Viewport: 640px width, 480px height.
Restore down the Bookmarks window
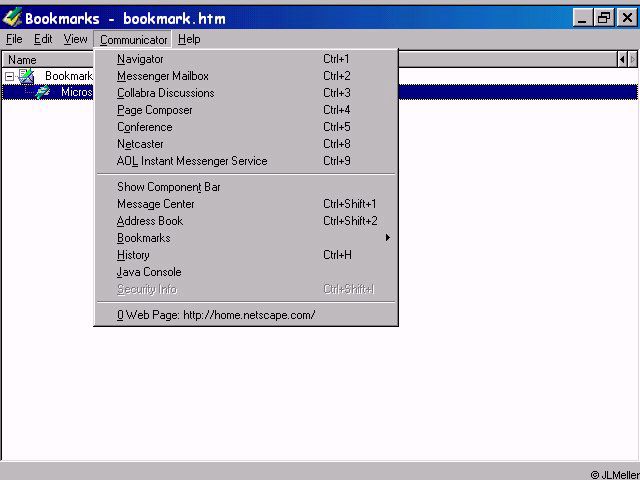[604, 18]
